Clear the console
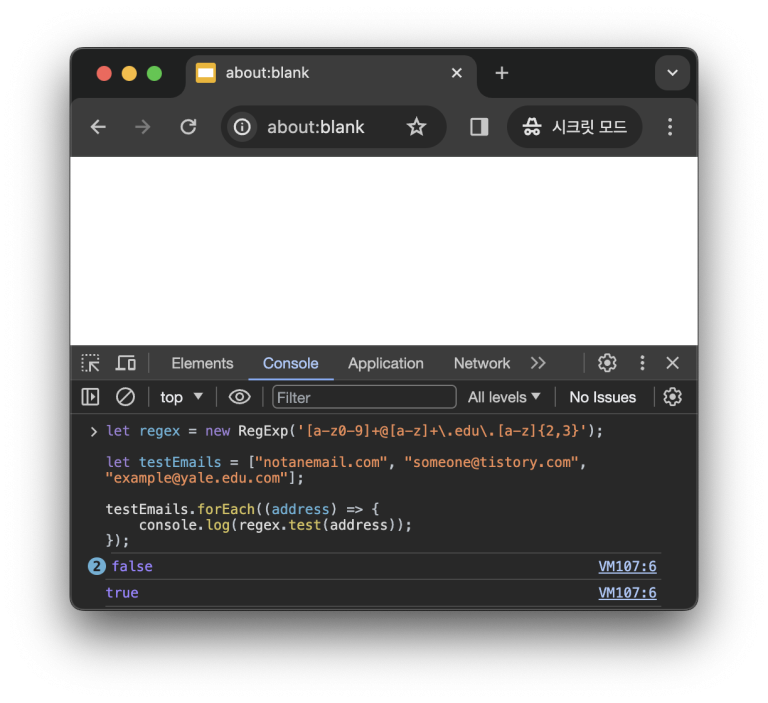768x703 pixels. (x=125, y=397)
